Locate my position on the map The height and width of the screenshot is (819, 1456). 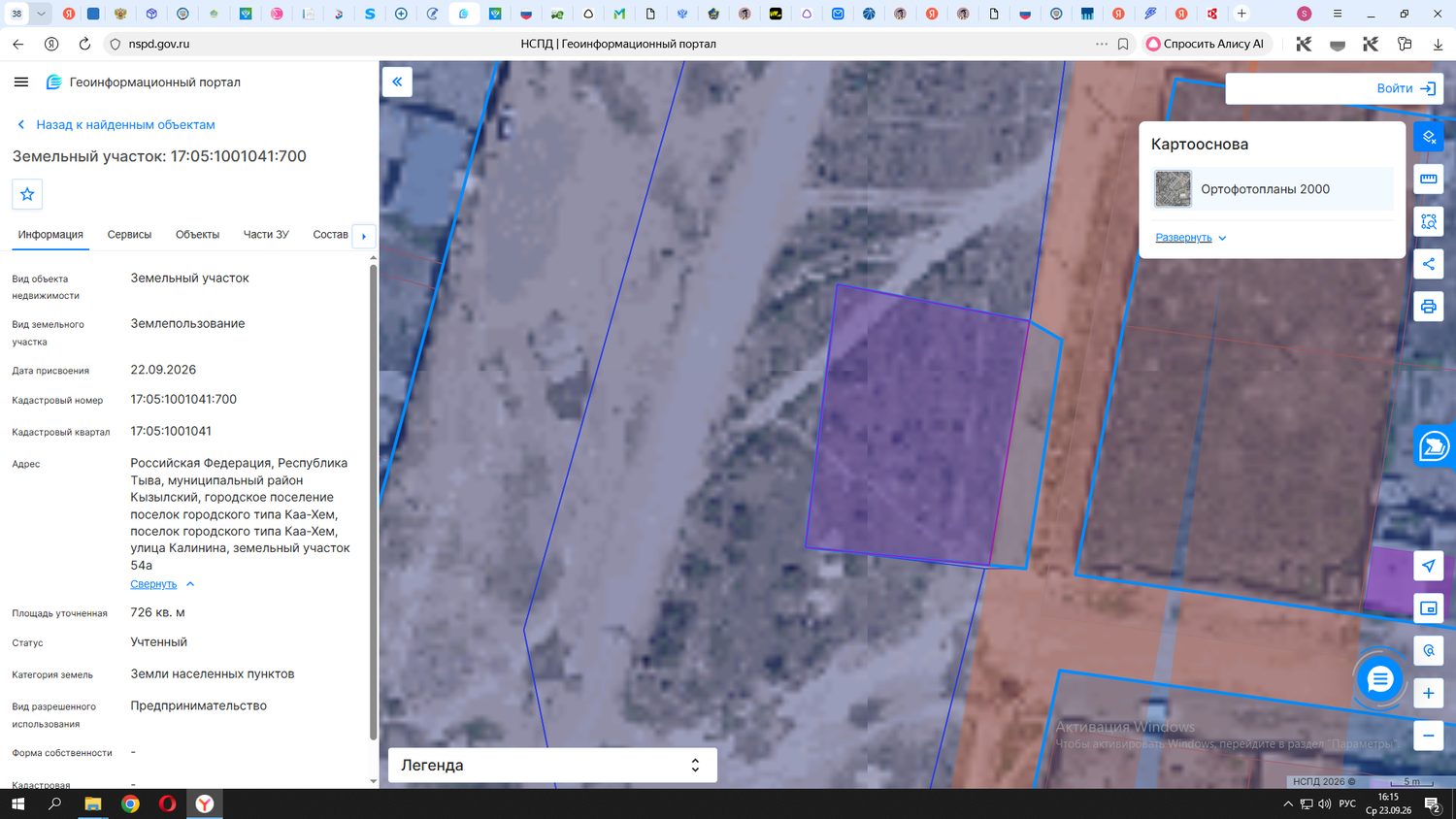(x=1429, y=566)
